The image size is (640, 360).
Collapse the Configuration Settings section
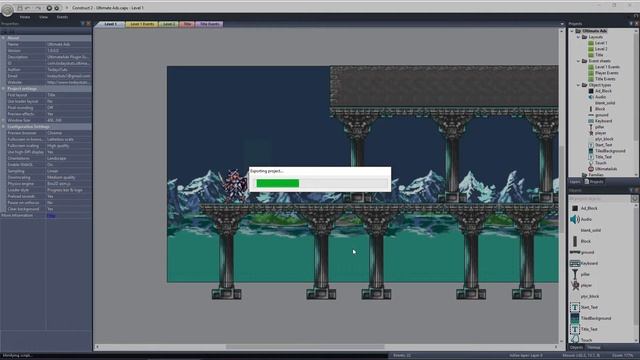click(3, 127)
